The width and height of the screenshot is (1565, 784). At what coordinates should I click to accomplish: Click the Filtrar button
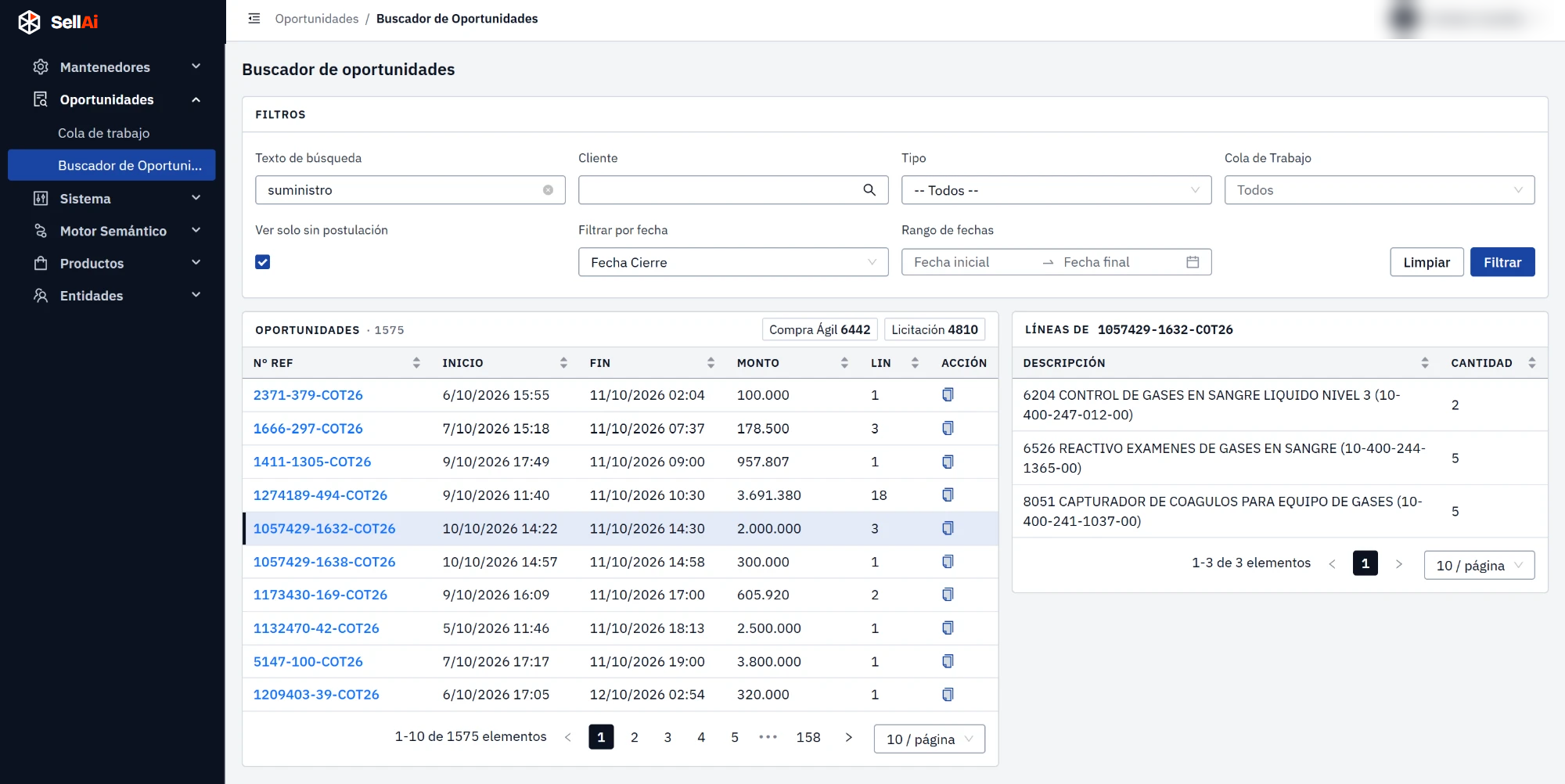(1502, 262)
